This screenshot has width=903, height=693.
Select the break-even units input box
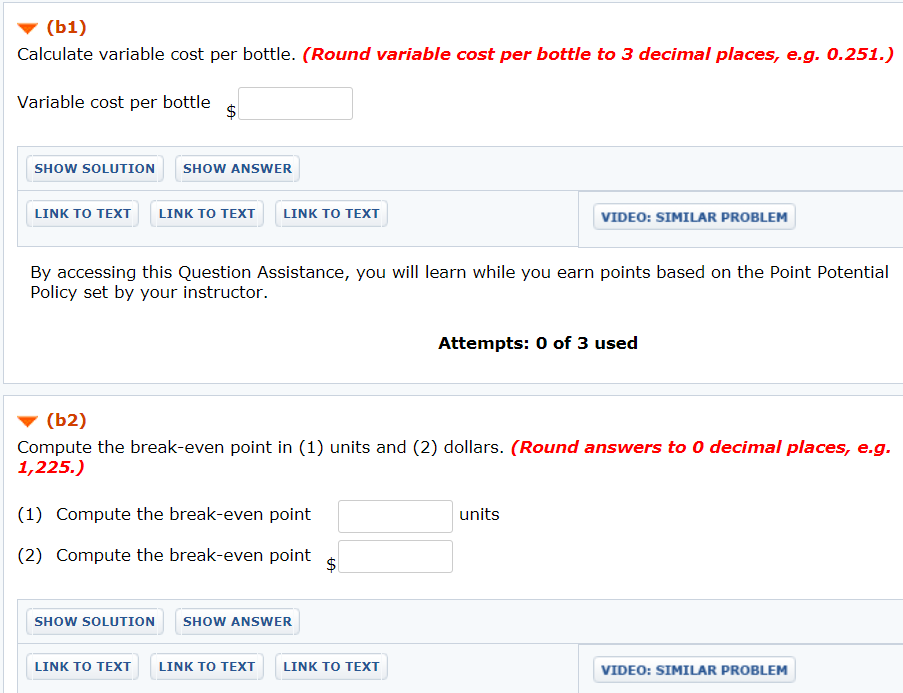coord(395,516)
